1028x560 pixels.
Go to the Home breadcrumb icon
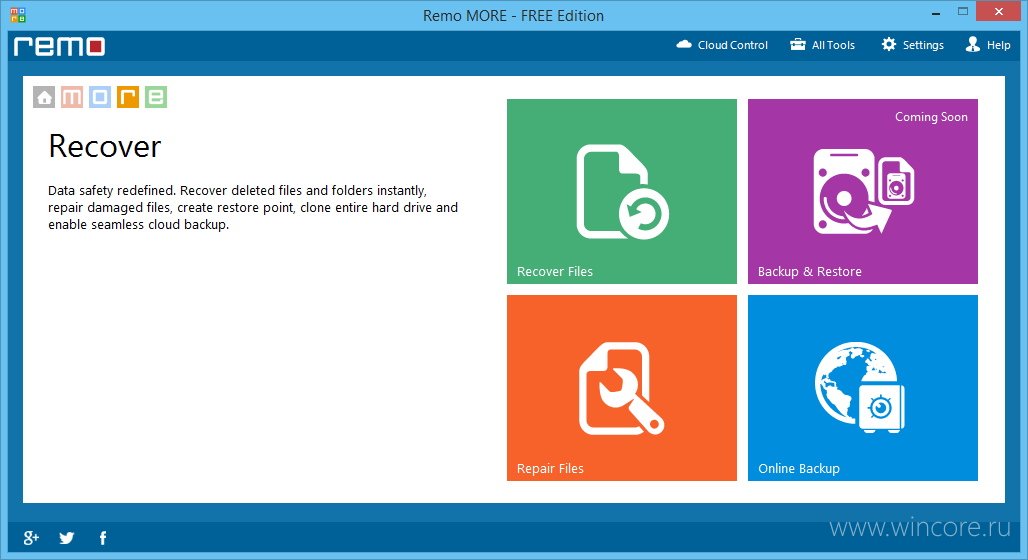point(44,97)
